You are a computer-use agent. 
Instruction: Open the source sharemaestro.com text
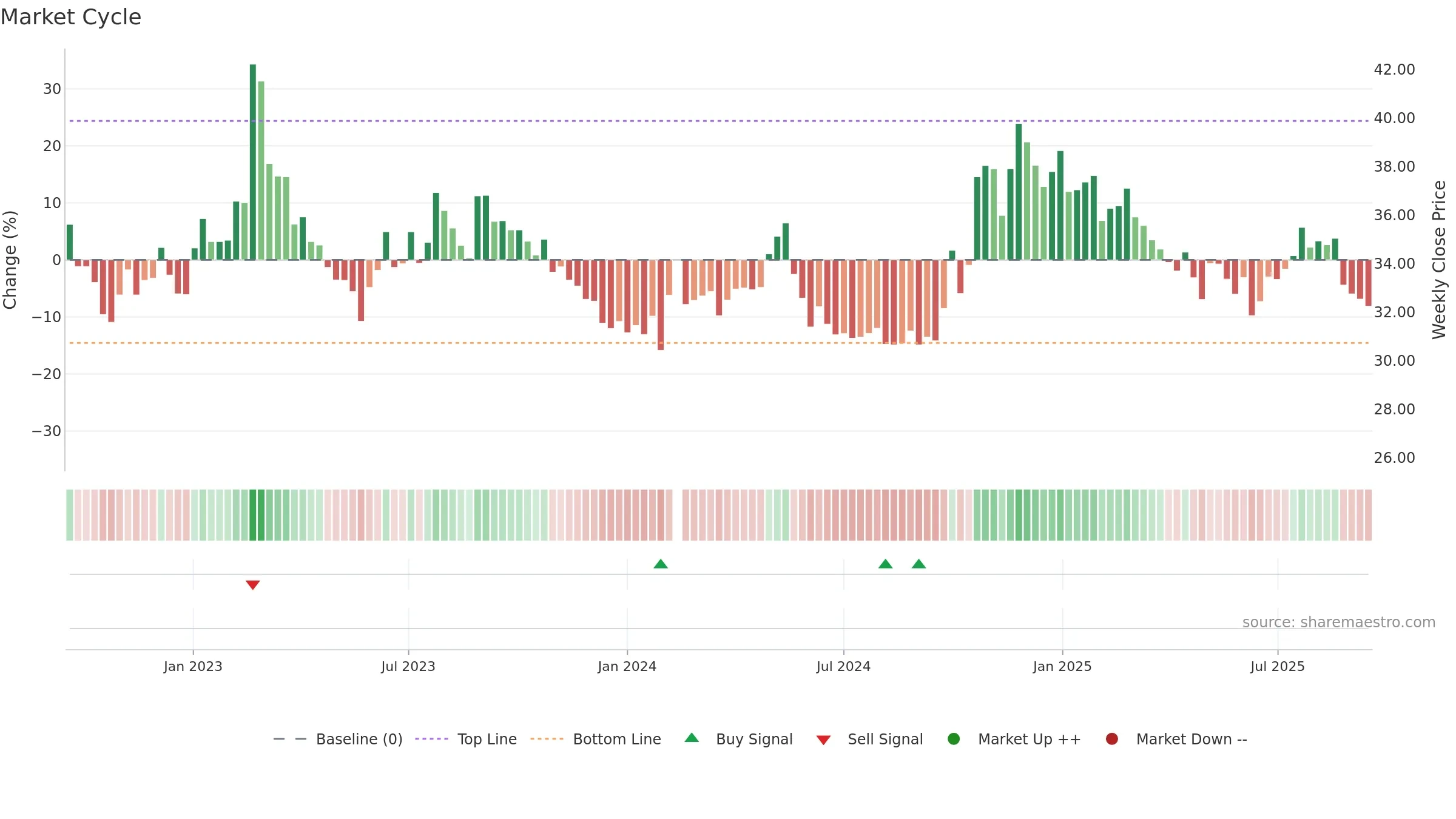tap(1339, 622)
